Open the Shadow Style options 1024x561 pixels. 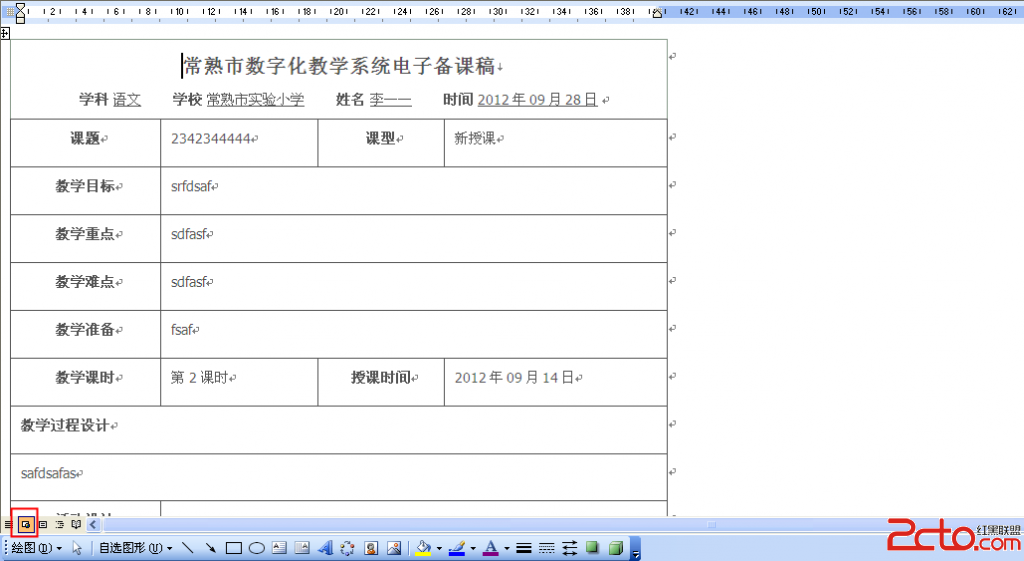[592, 548]
